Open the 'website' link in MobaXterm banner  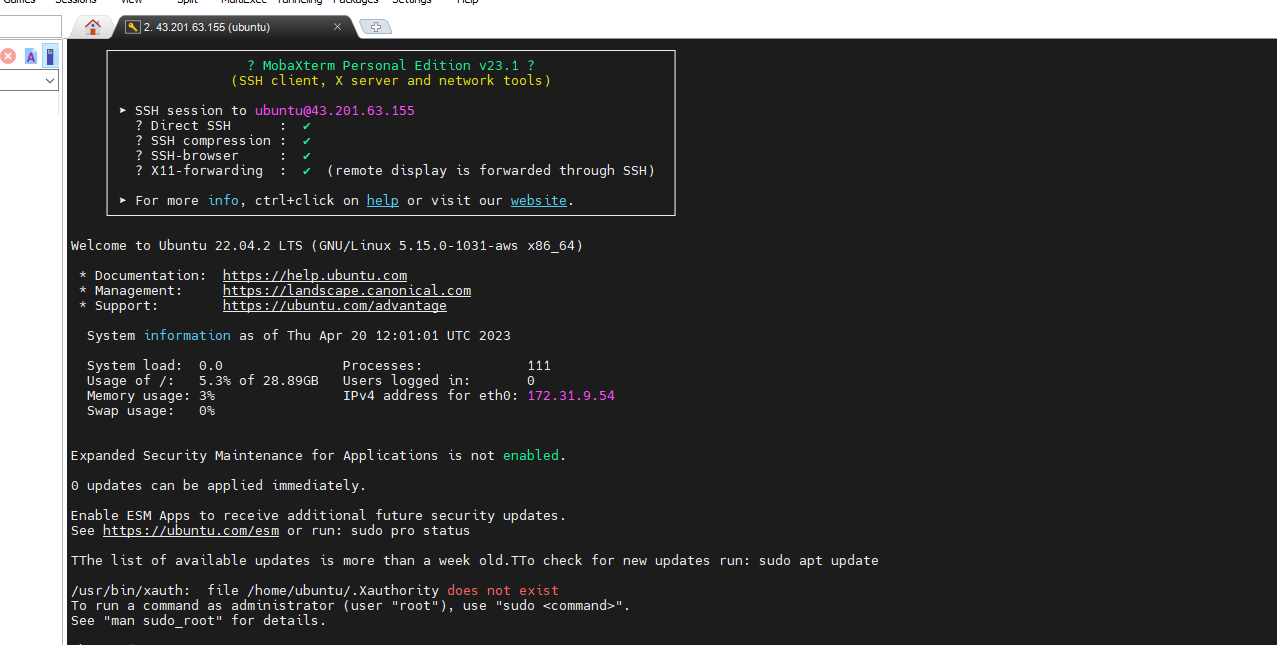tap(539, 200)
